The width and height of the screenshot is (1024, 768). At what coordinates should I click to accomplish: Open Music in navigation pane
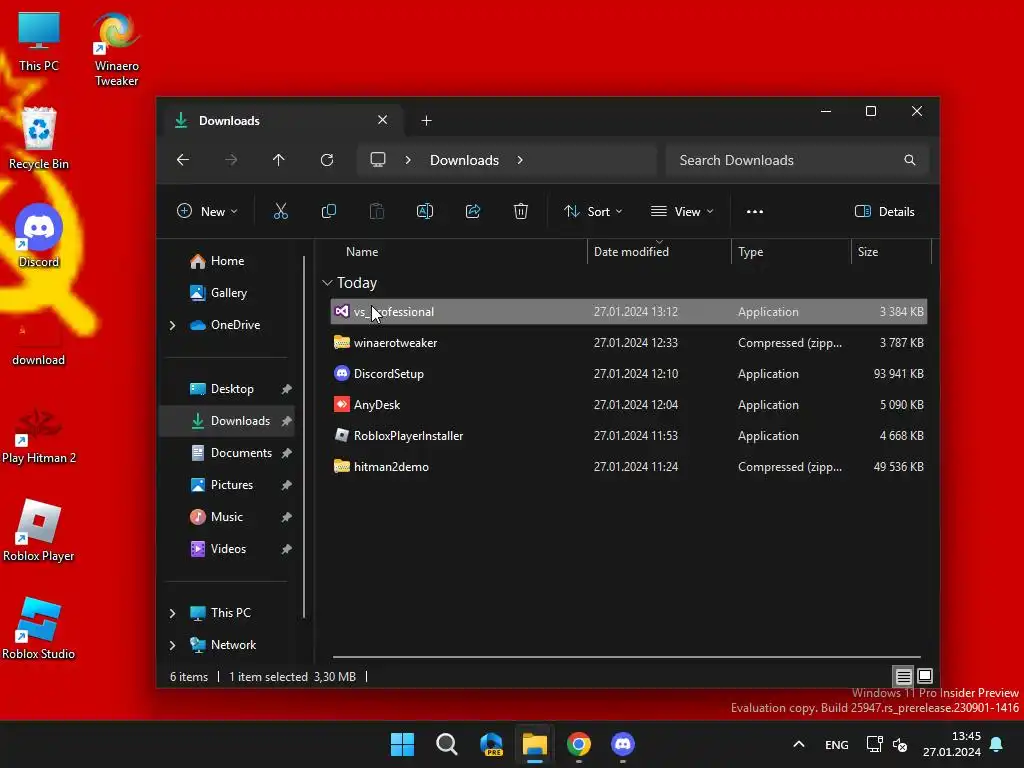227,517
